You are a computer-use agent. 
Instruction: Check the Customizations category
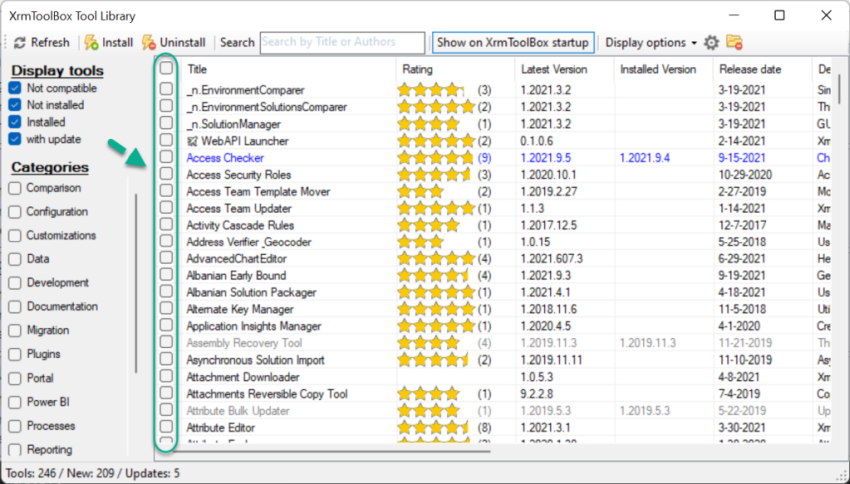[15, 236]
